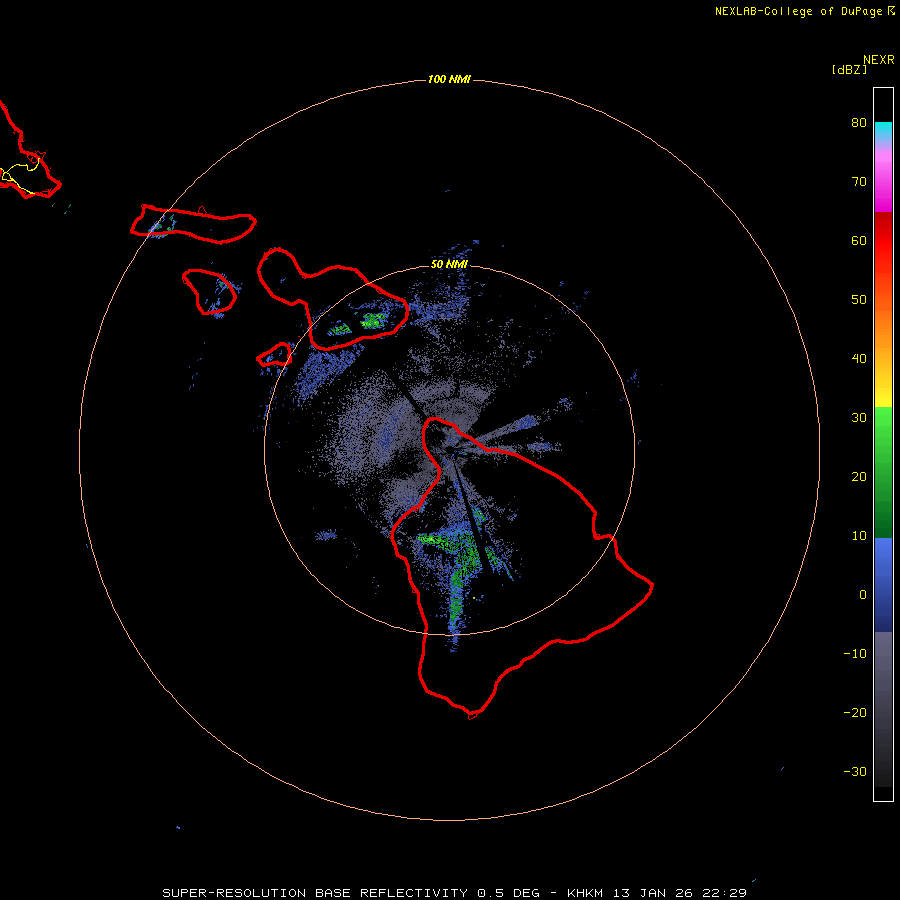The height and width of the screenshot is (900, 900).
Task: Click the 70 dBZ scale value
Action: pyautogui.click(x=859, y=181)
